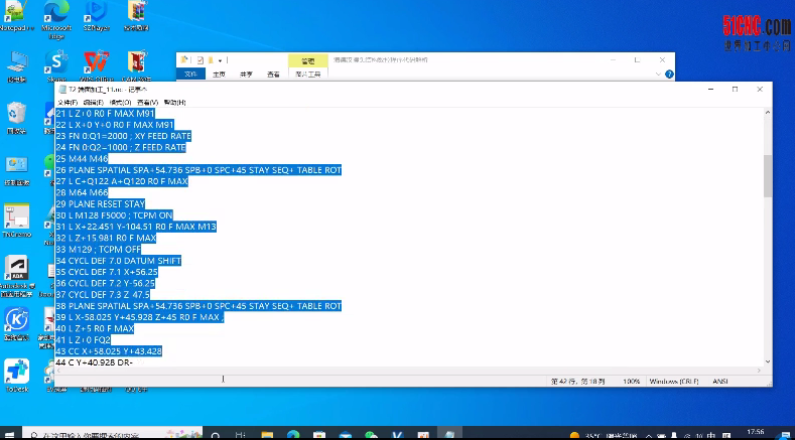Click Notepad vertical scrollbar thumb

767,175
